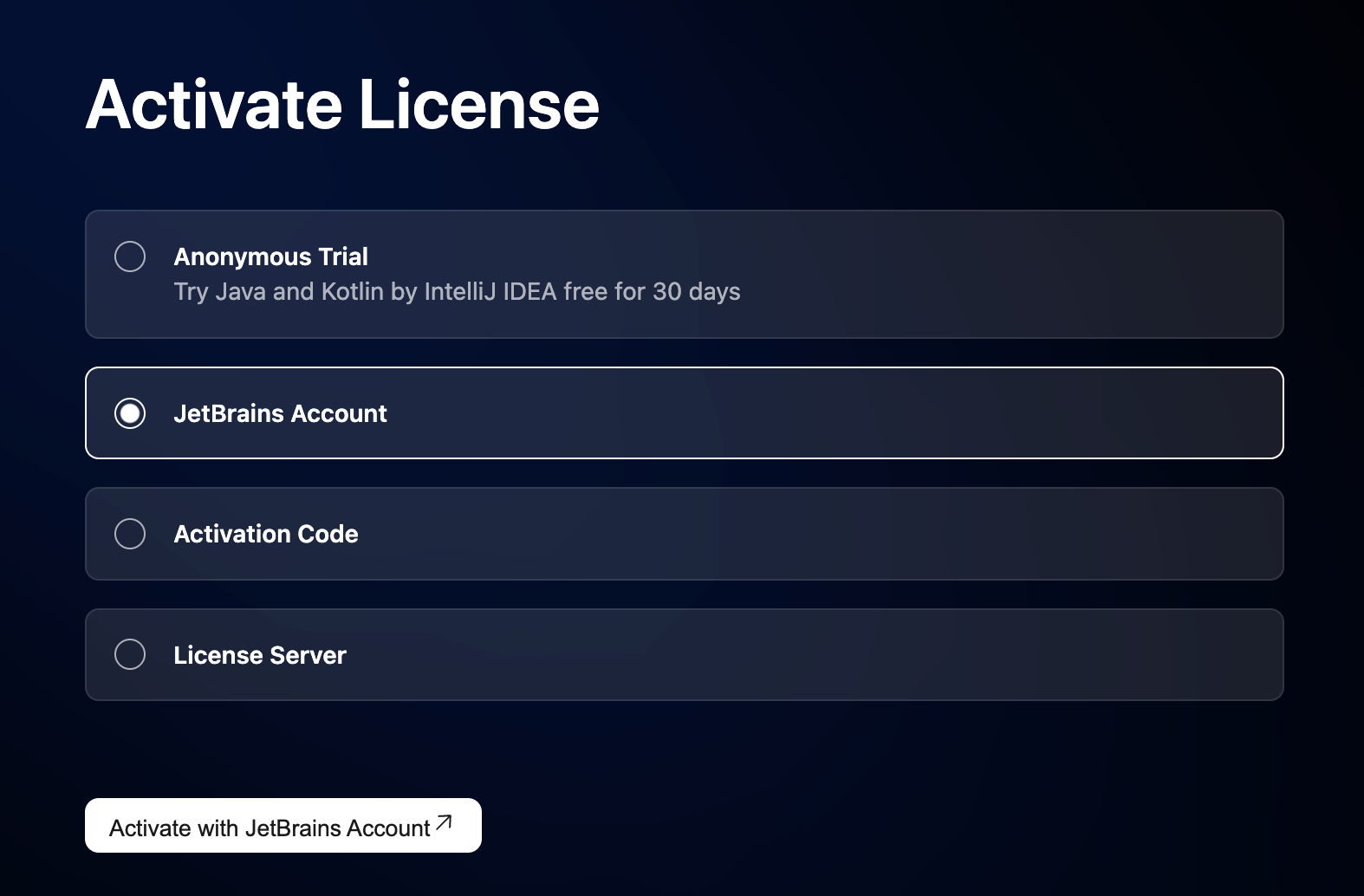This screenshot has width=1364, height=896.
Task: Click the 'Activate License' heading
Action: (x=342, y=105)
